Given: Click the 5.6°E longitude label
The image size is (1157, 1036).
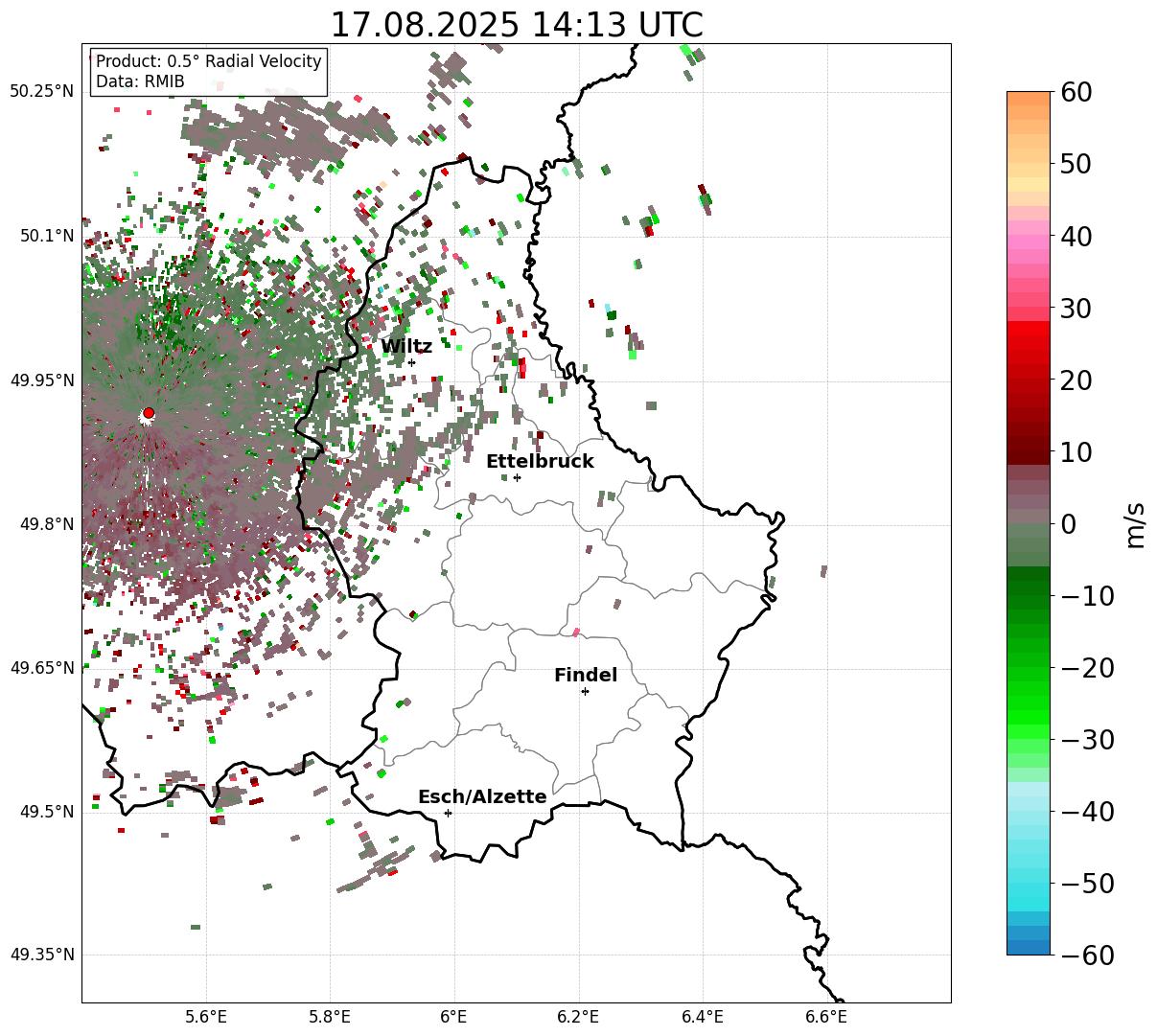Looking at the screenshot, I should tap(206, 1018).
